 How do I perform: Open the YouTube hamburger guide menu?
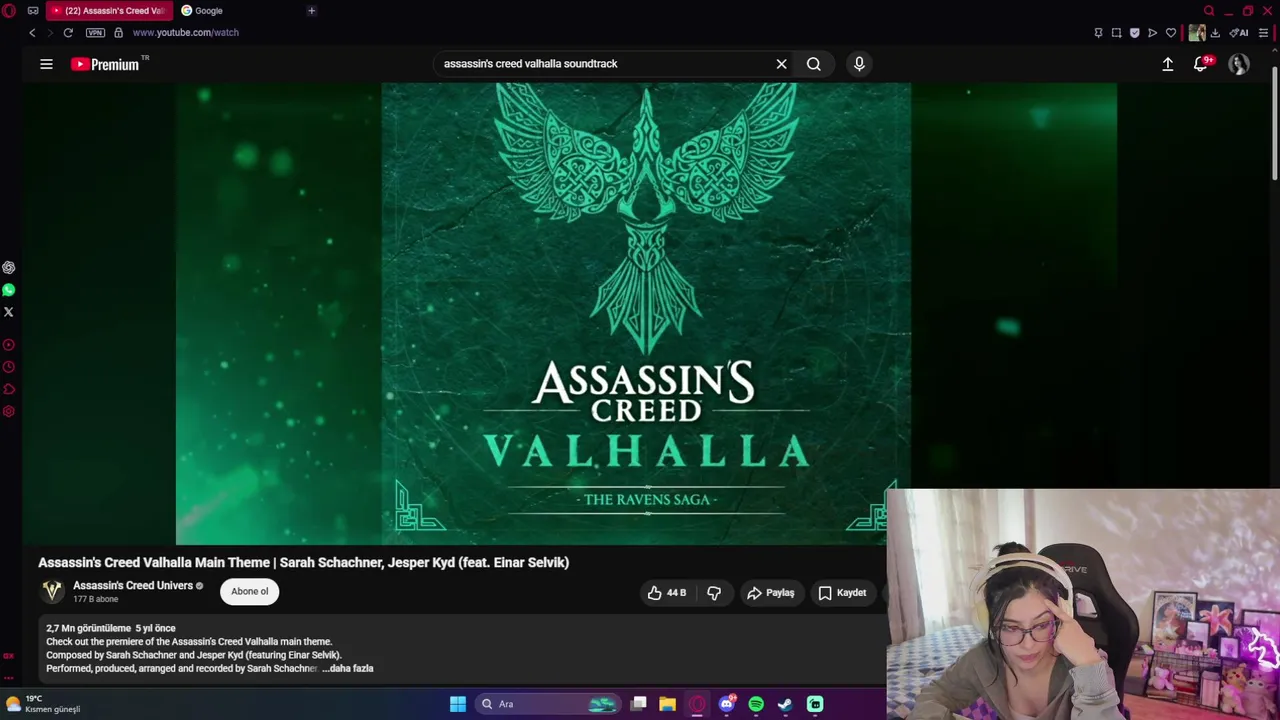click(46, 64)
